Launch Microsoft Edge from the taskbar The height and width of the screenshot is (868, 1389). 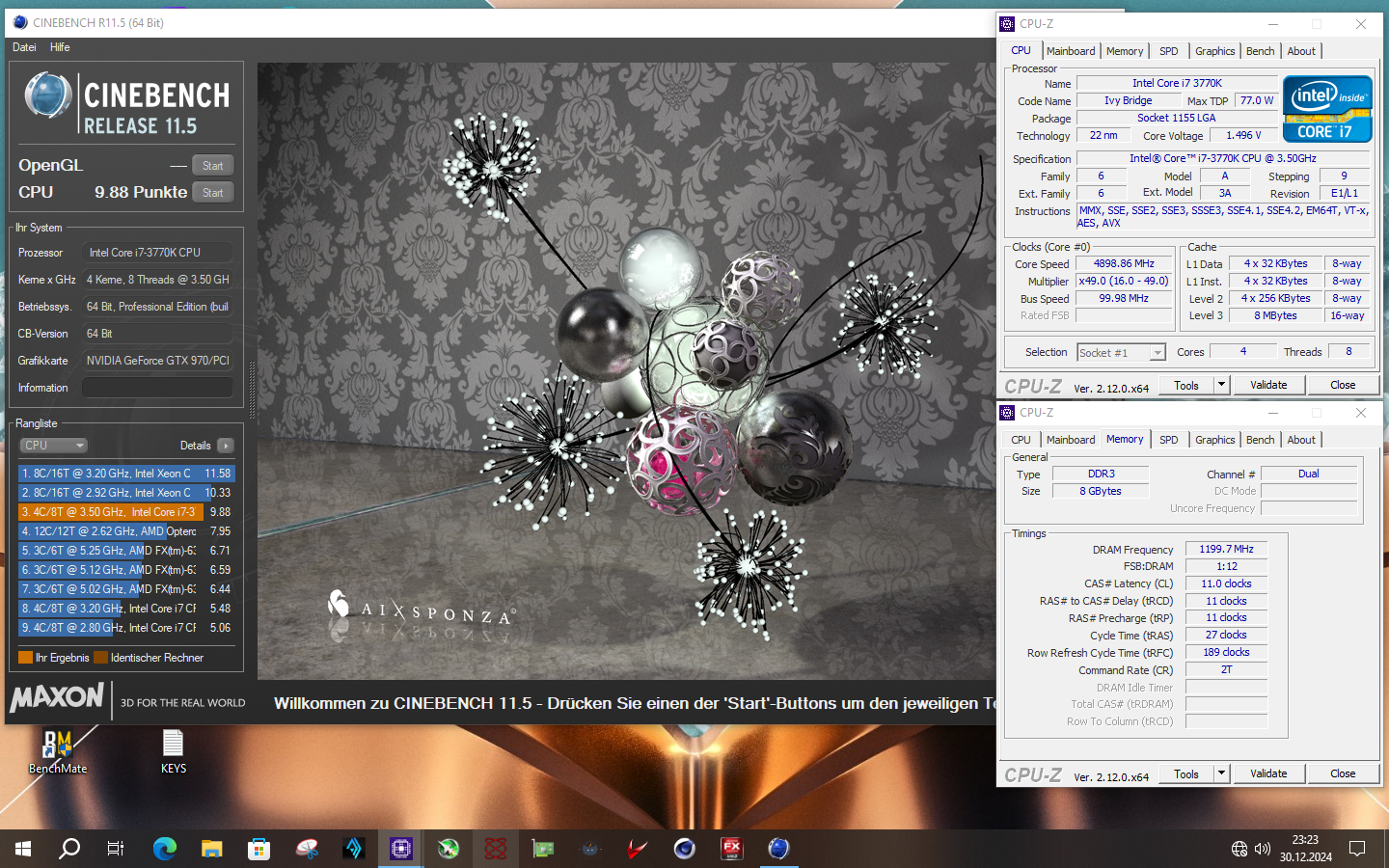pos(165,849)
